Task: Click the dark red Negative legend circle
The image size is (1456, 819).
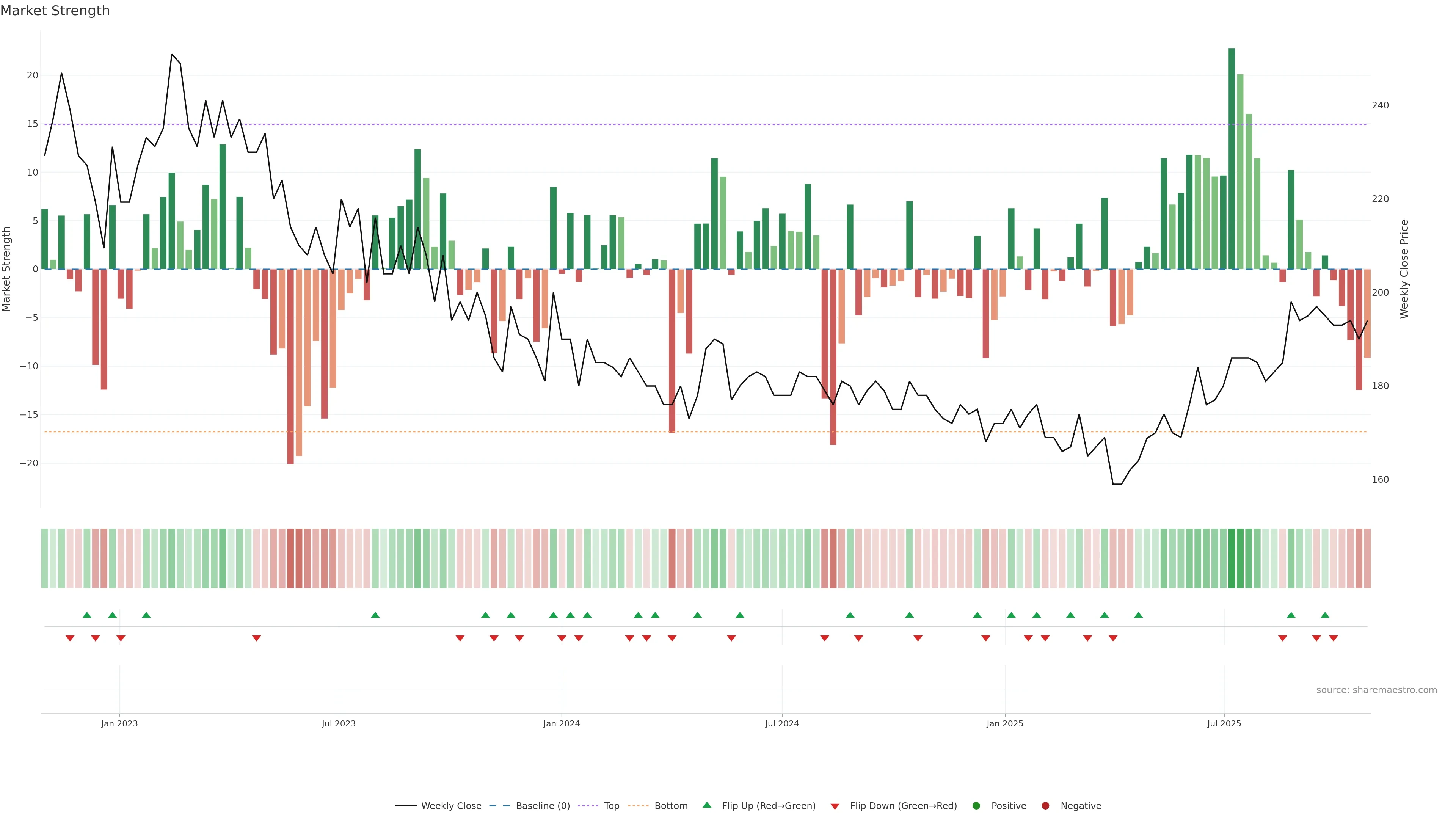Action: (x=1045, y=805)
